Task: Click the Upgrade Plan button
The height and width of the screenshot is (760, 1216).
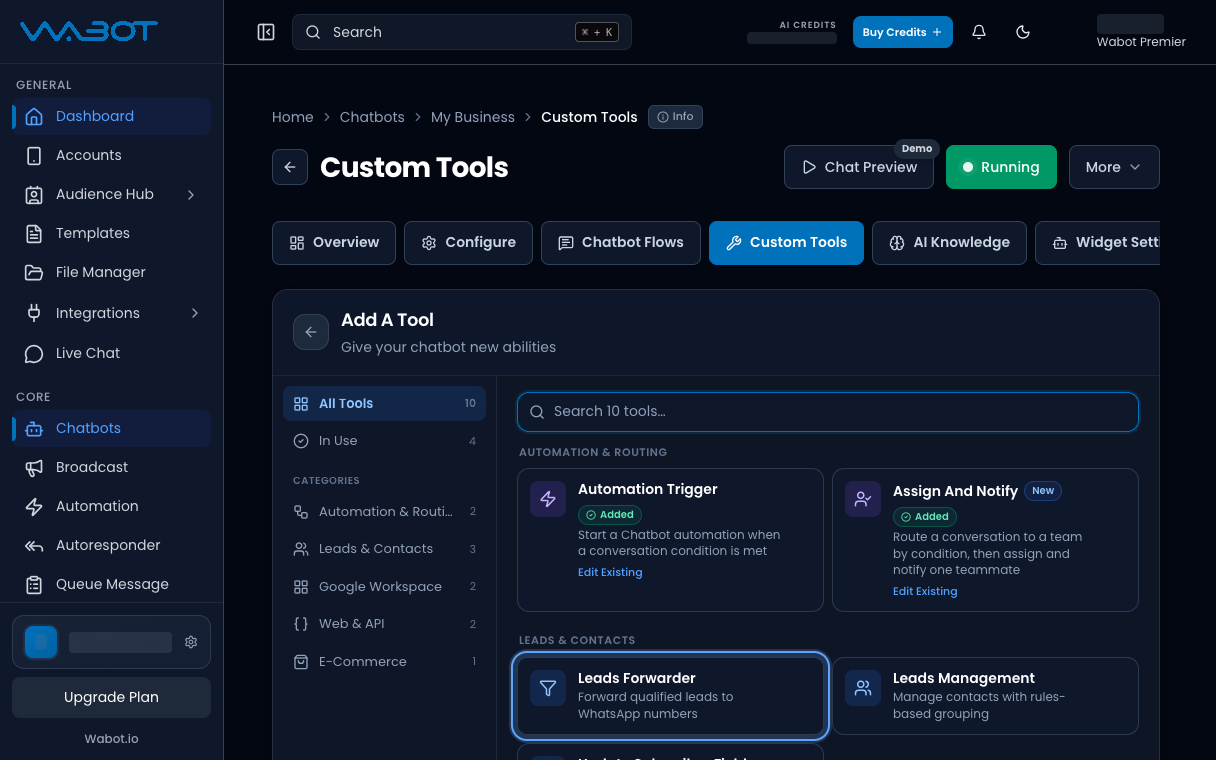Action: point(111,697)
